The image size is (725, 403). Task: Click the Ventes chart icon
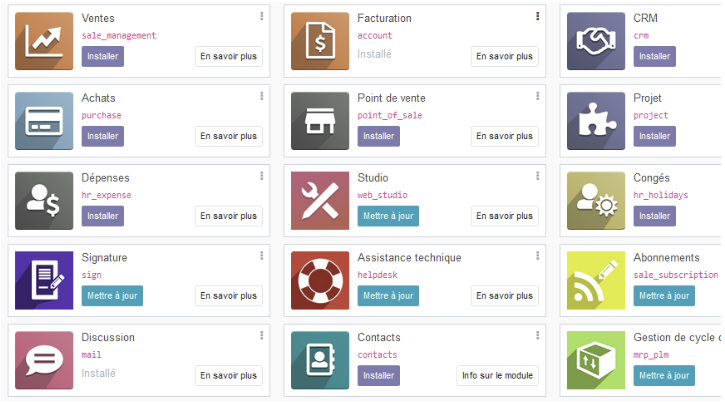click(x=44, y=41)
